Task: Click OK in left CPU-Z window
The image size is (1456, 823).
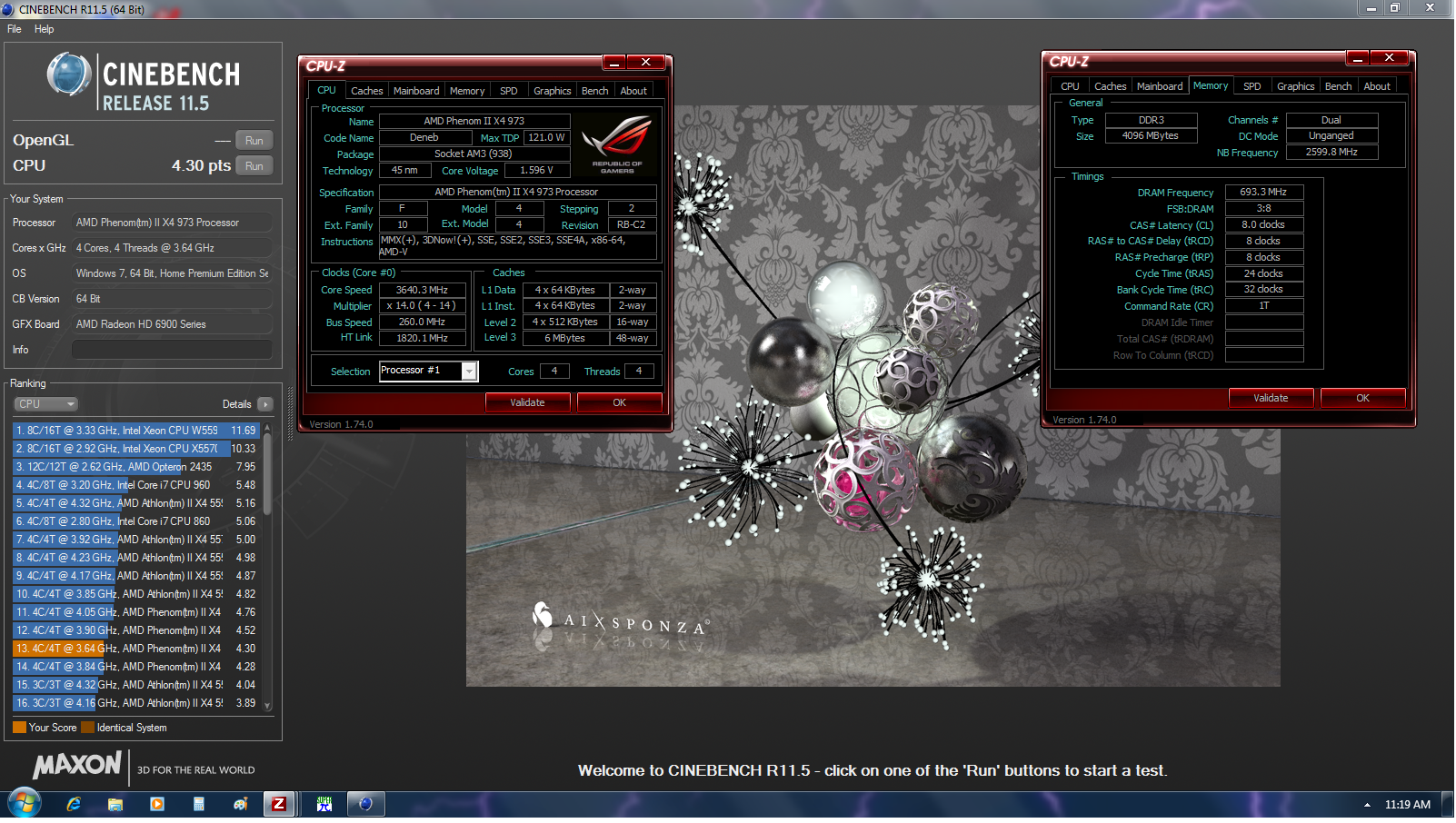Action: [619, 402]
